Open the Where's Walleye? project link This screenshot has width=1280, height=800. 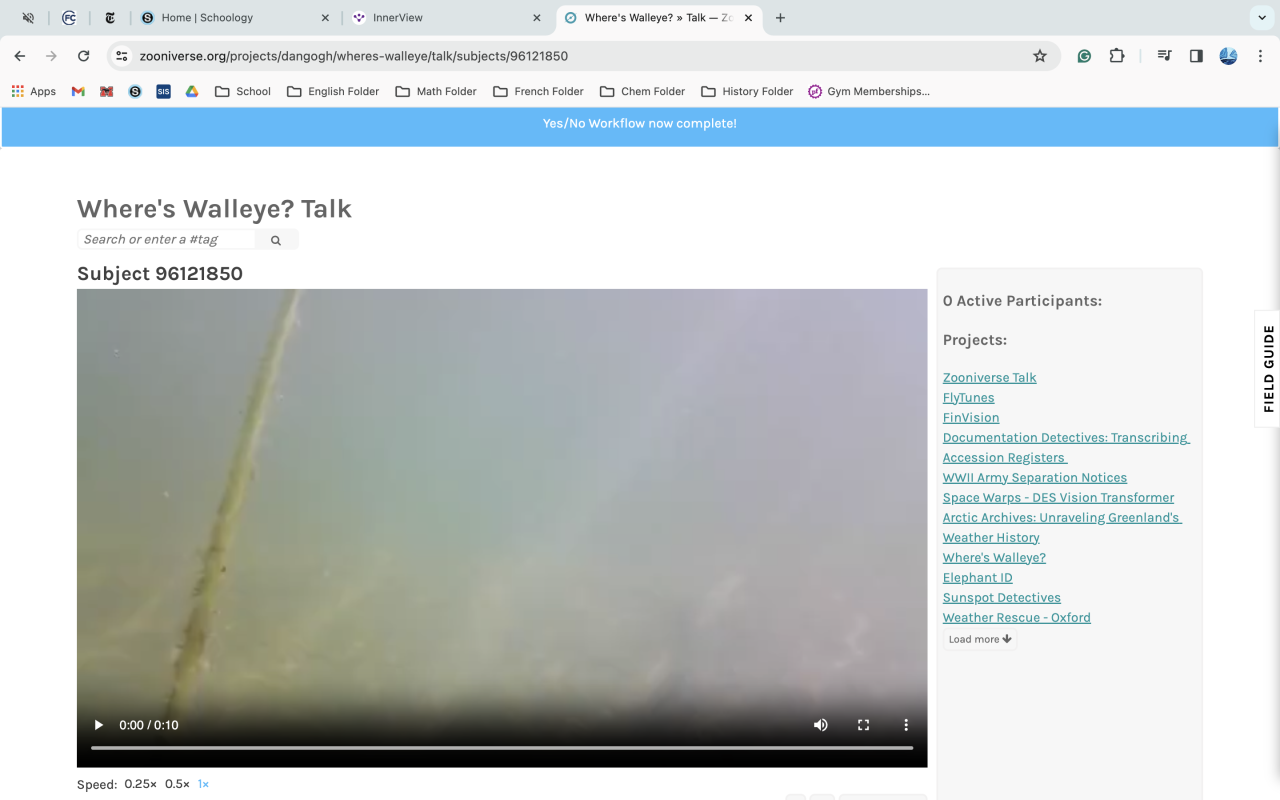[x=994, y=557]
